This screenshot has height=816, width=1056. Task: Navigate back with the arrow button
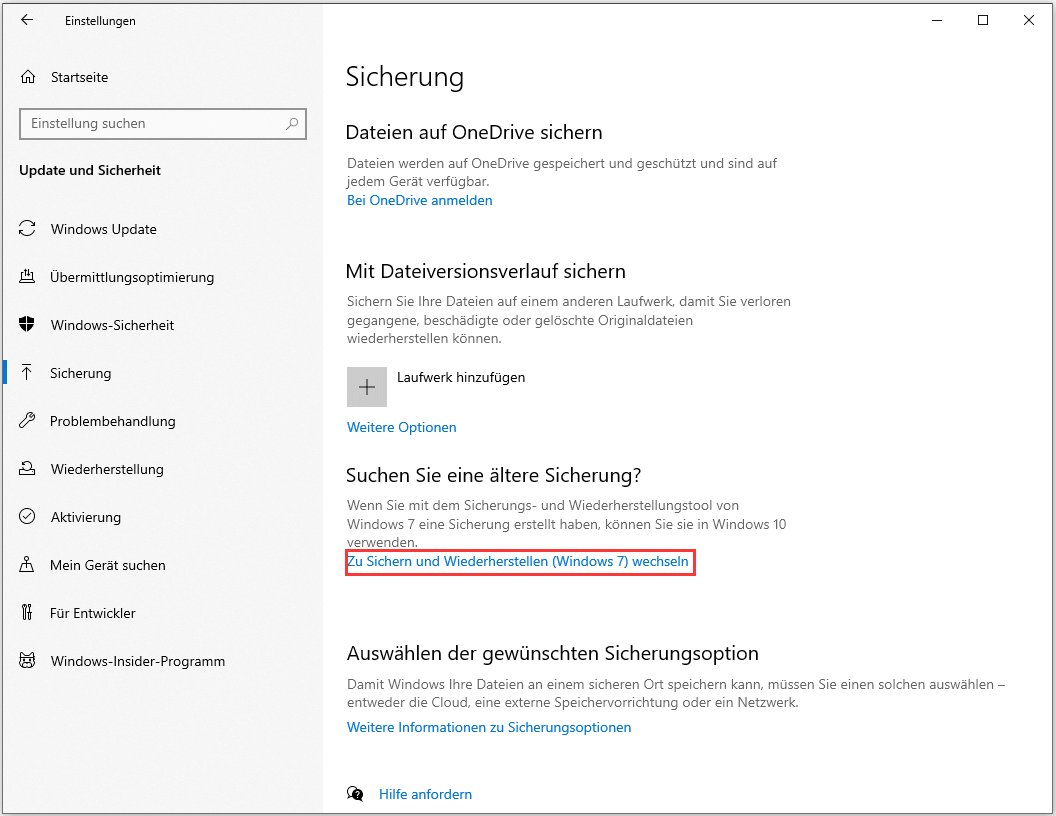27,20
